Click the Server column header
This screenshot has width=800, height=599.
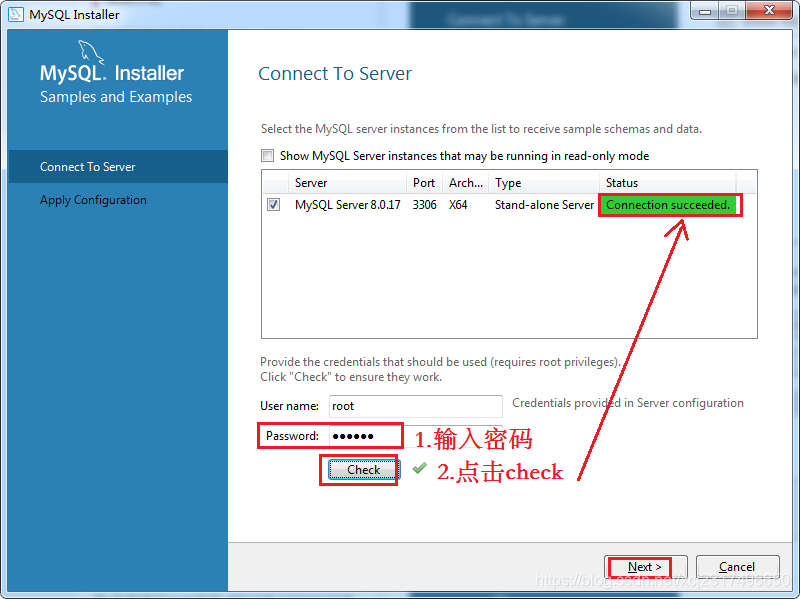[x=347, y=183]
